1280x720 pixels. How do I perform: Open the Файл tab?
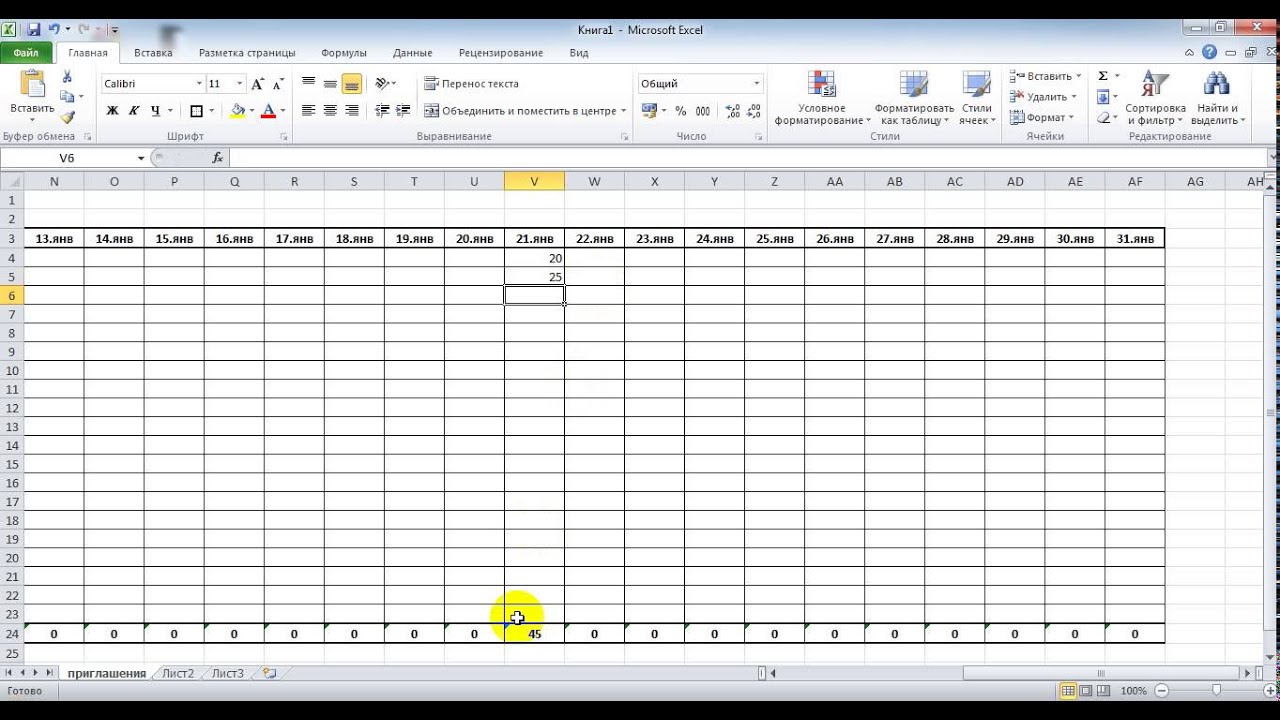tap(27, 52)
